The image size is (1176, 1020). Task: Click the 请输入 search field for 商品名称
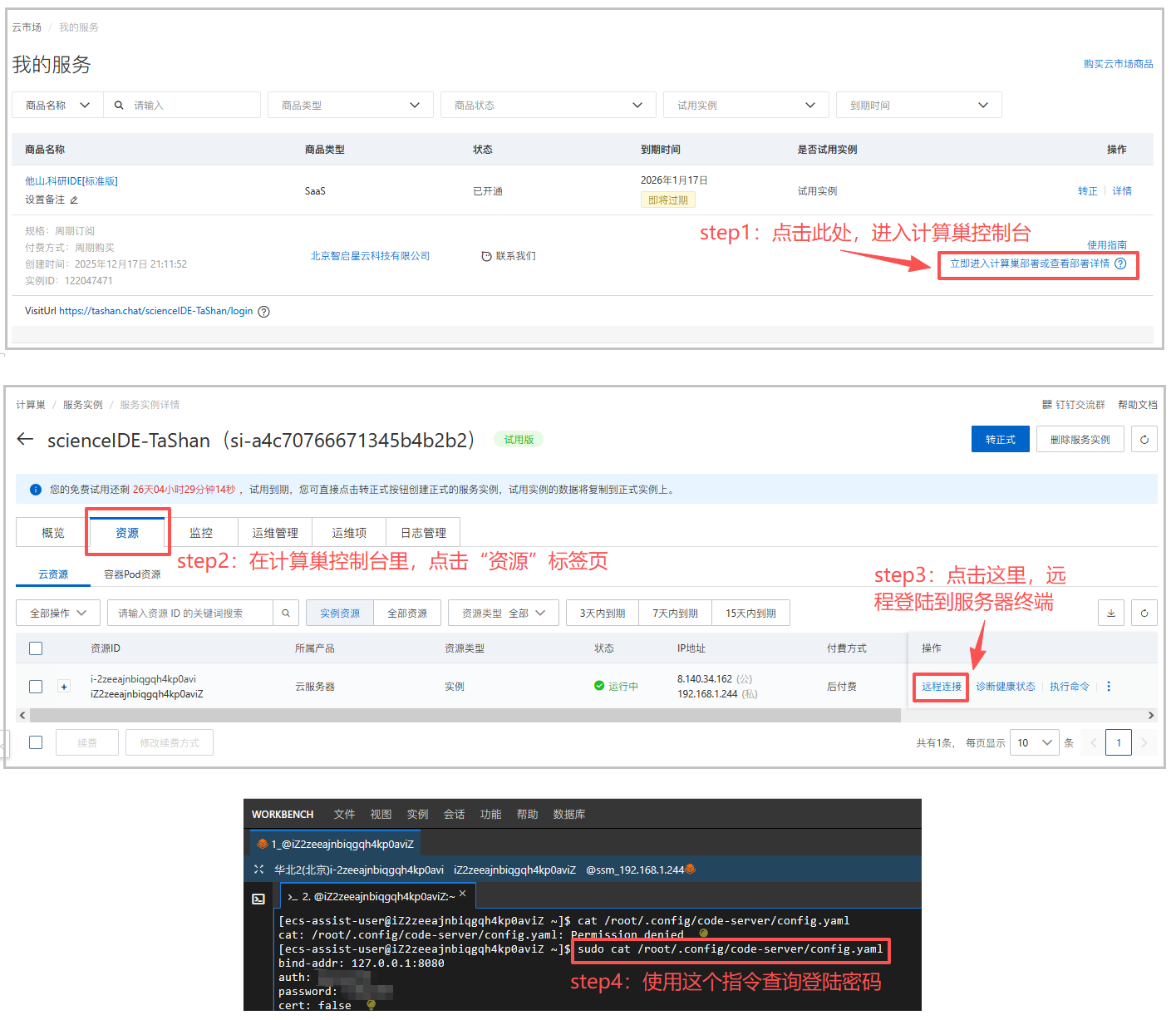(191, 106)
